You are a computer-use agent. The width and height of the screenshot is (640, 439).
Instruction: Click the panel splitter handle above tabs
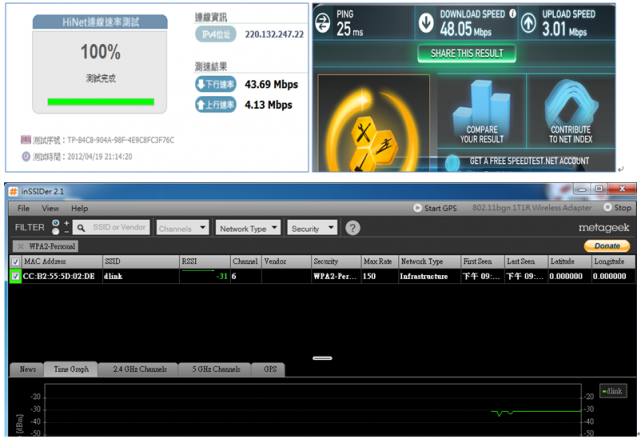[x=322, y=358]
